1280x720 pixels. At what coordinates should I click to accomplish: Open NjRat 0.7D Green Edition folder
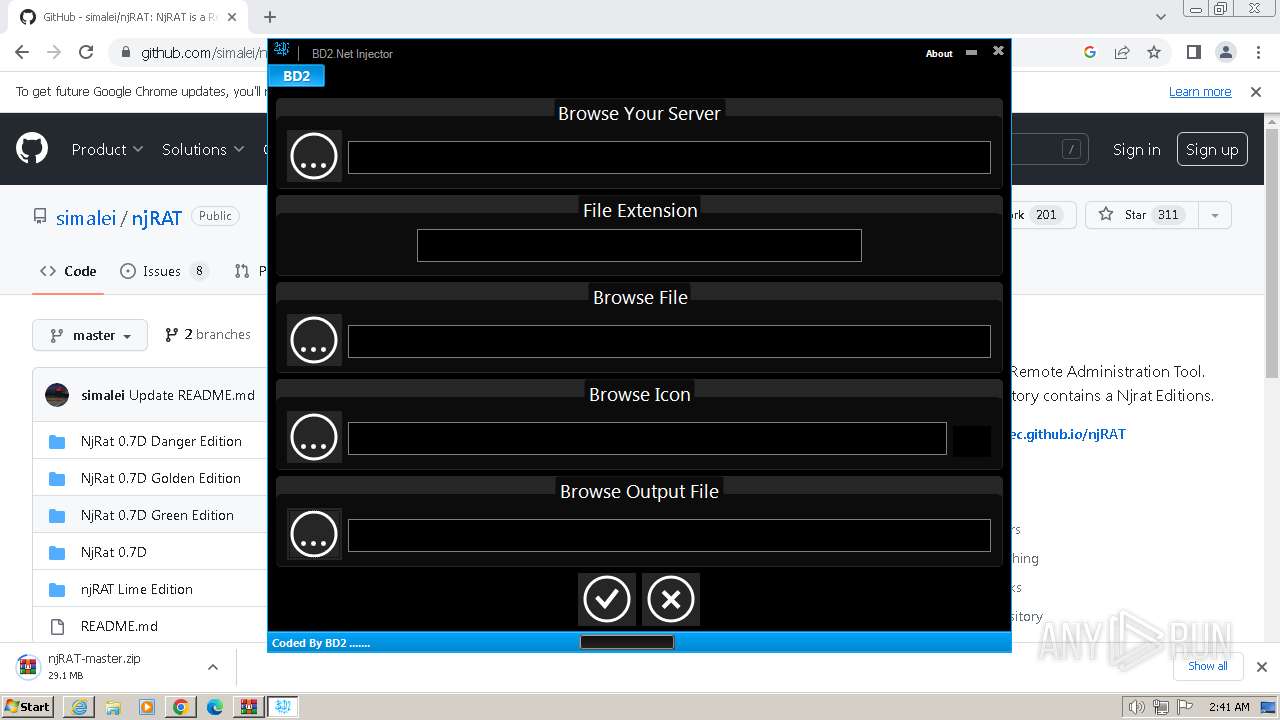point(157,515)
